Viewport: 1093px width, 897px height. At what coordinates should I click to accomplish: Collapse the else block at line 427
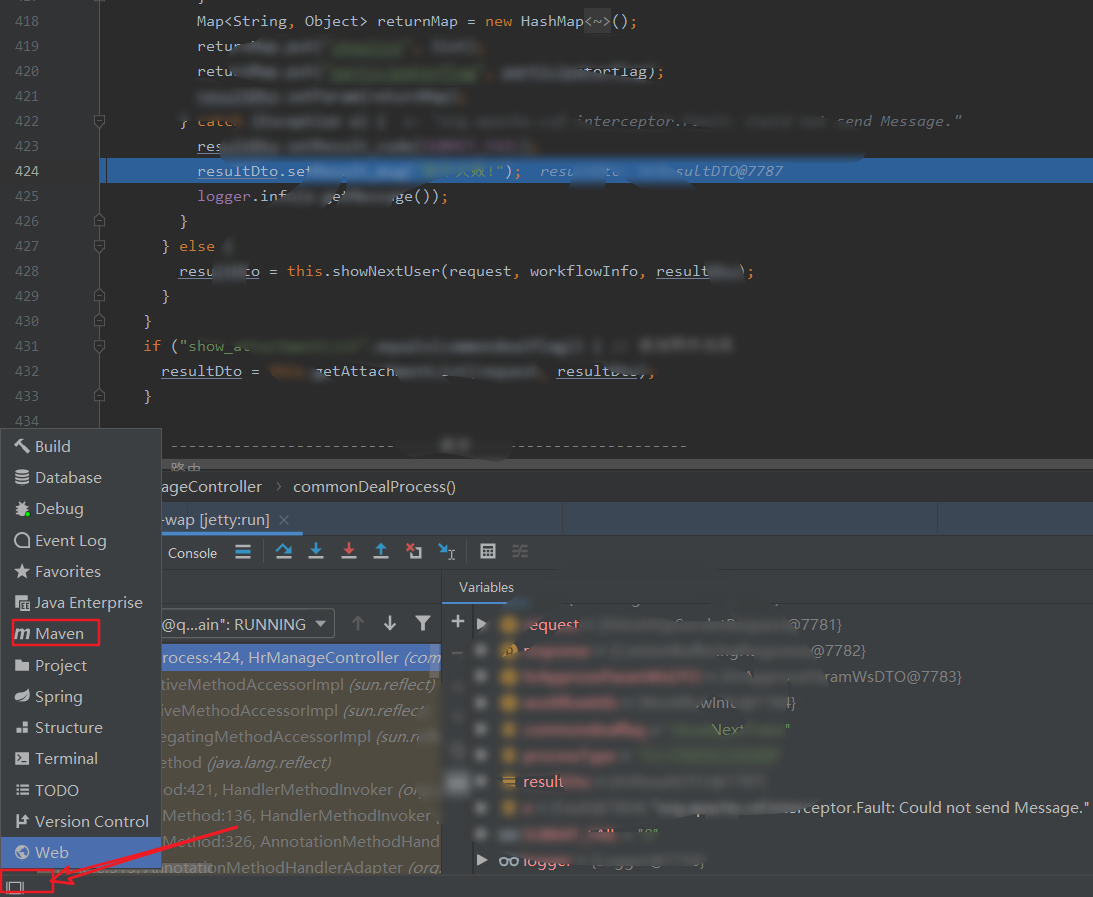(99, 246)
